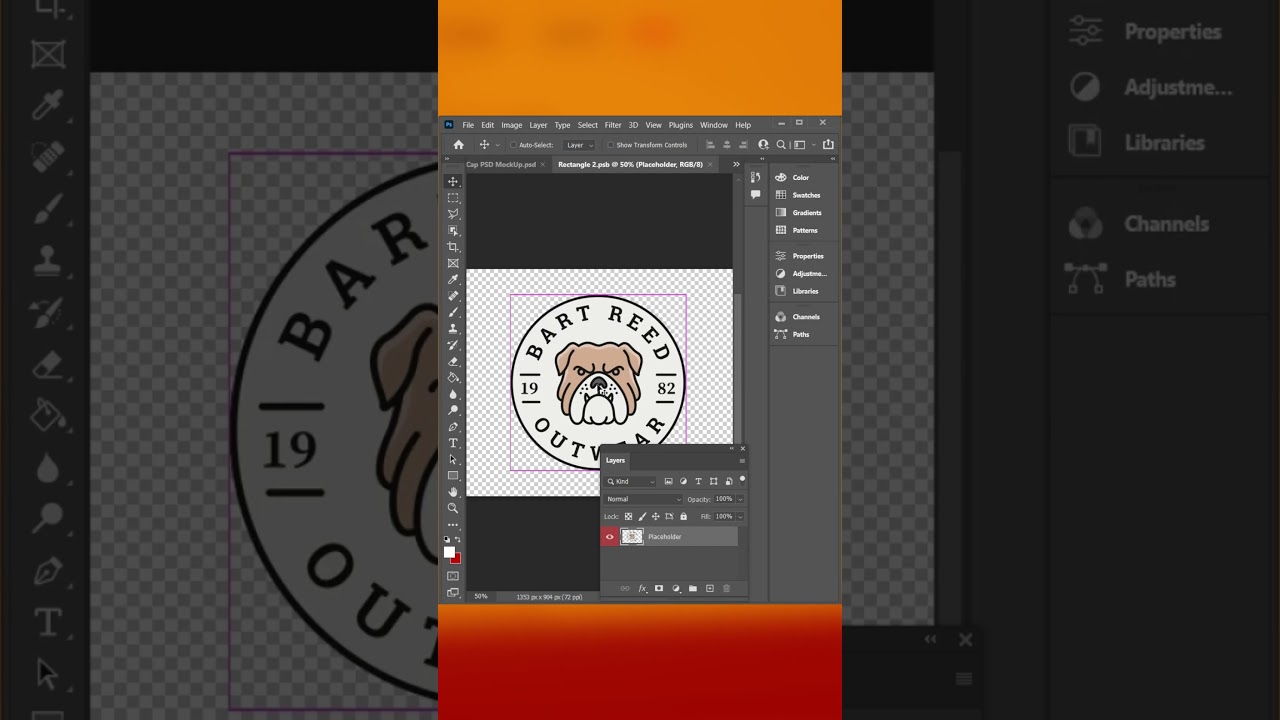Toggle lock image pixels brush icon
The height and width of the screenshot is (720, 1280).
pos(642,517)
